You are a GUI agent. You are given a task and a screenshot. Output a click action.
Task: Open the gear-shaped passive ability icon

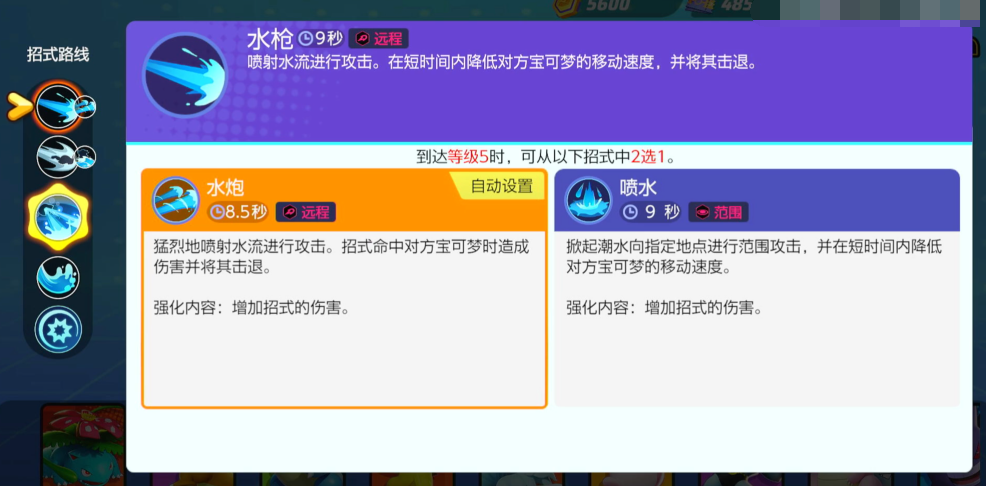coord(58,329)
